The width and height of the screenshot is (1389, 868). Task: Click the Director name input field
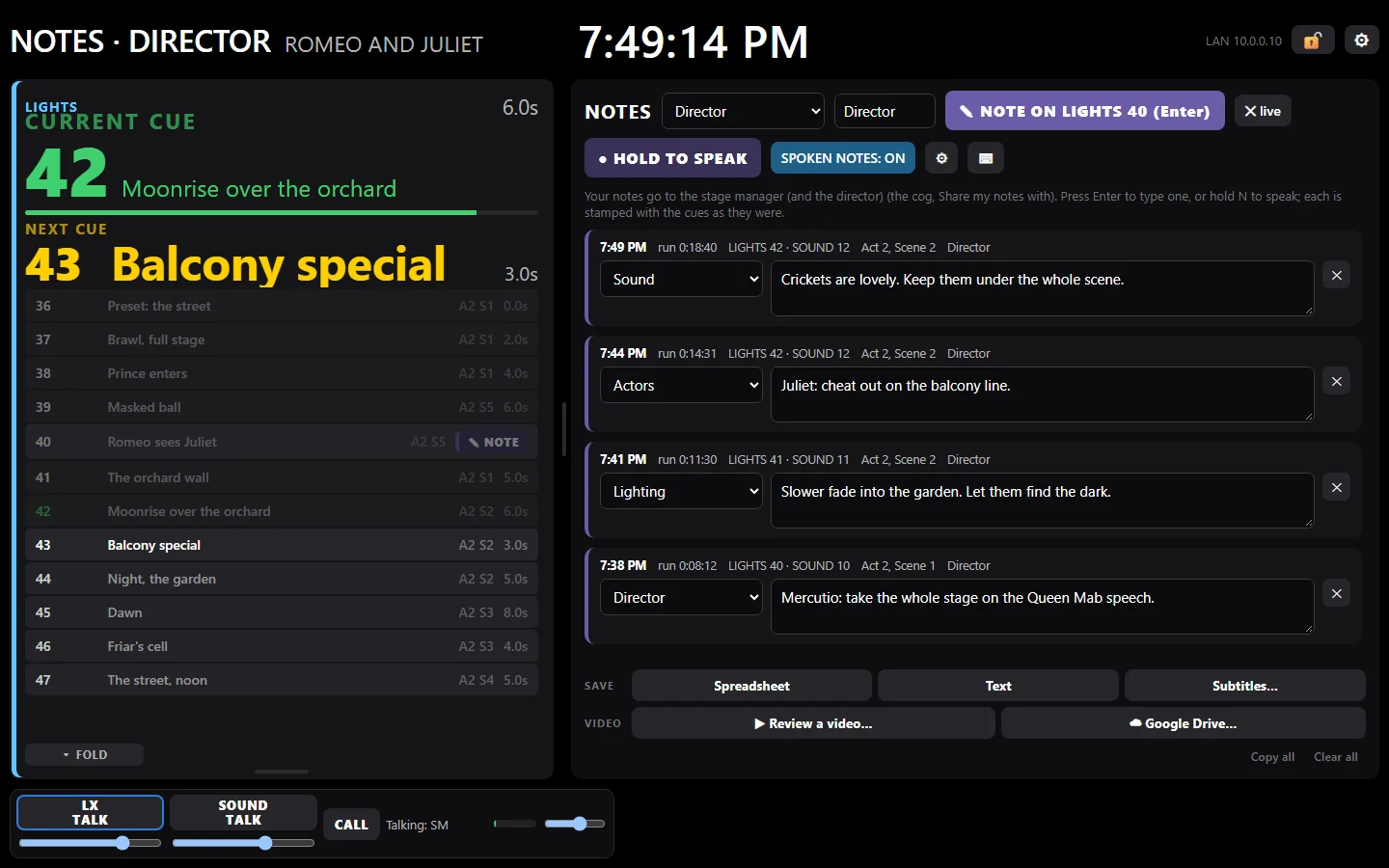pos(885,112)
